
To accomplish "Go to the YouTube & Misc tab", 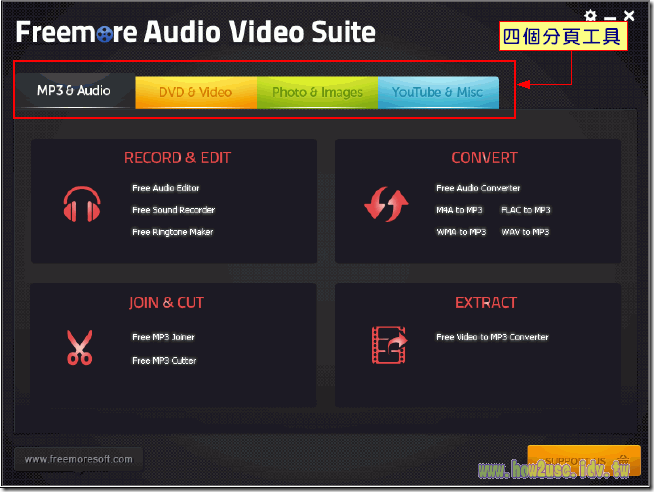I will pyautogui.click(x=437, y=92).
